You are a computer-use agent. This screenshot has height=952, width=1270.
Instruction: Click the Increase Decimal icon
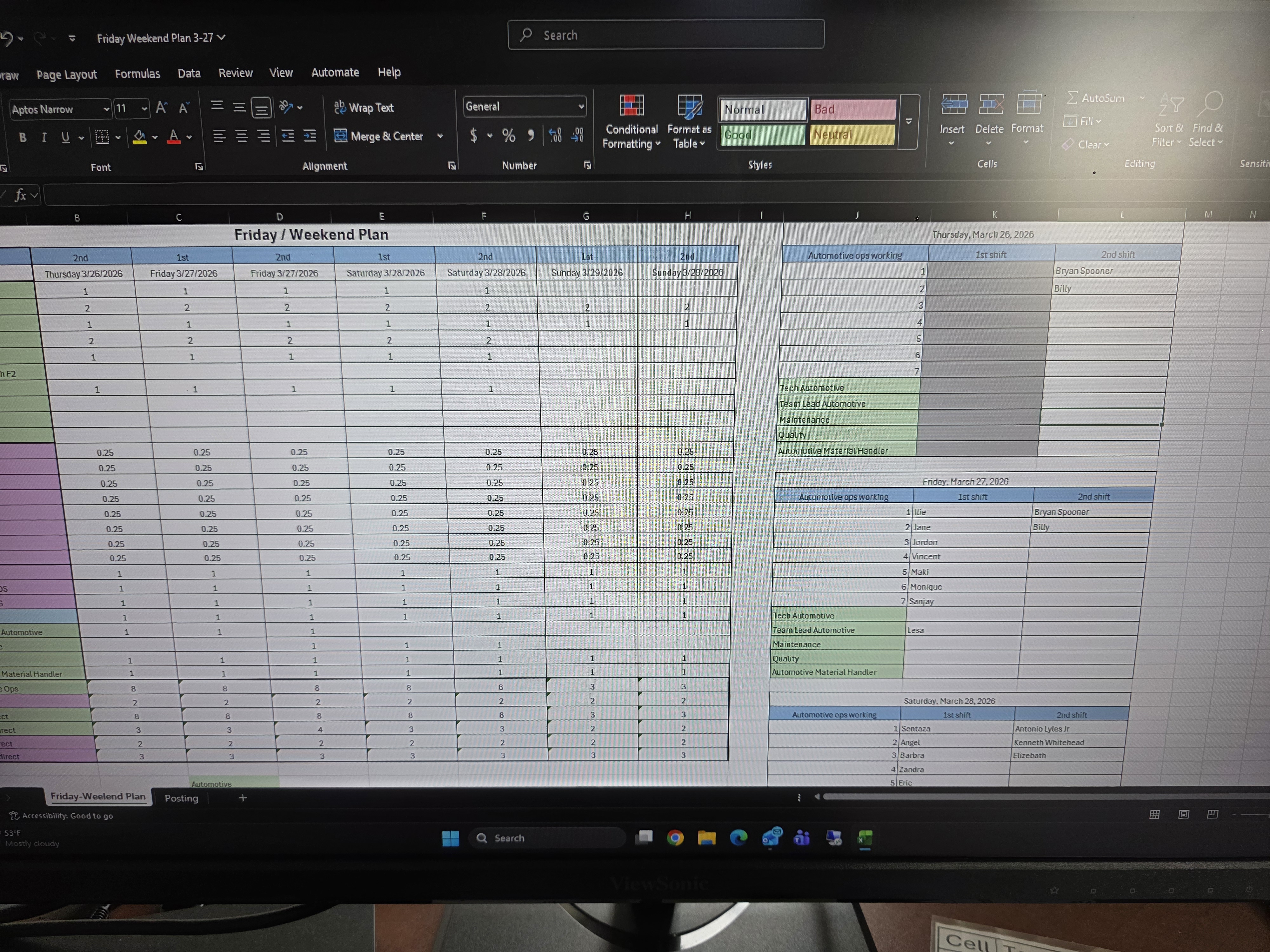point(555,136)
